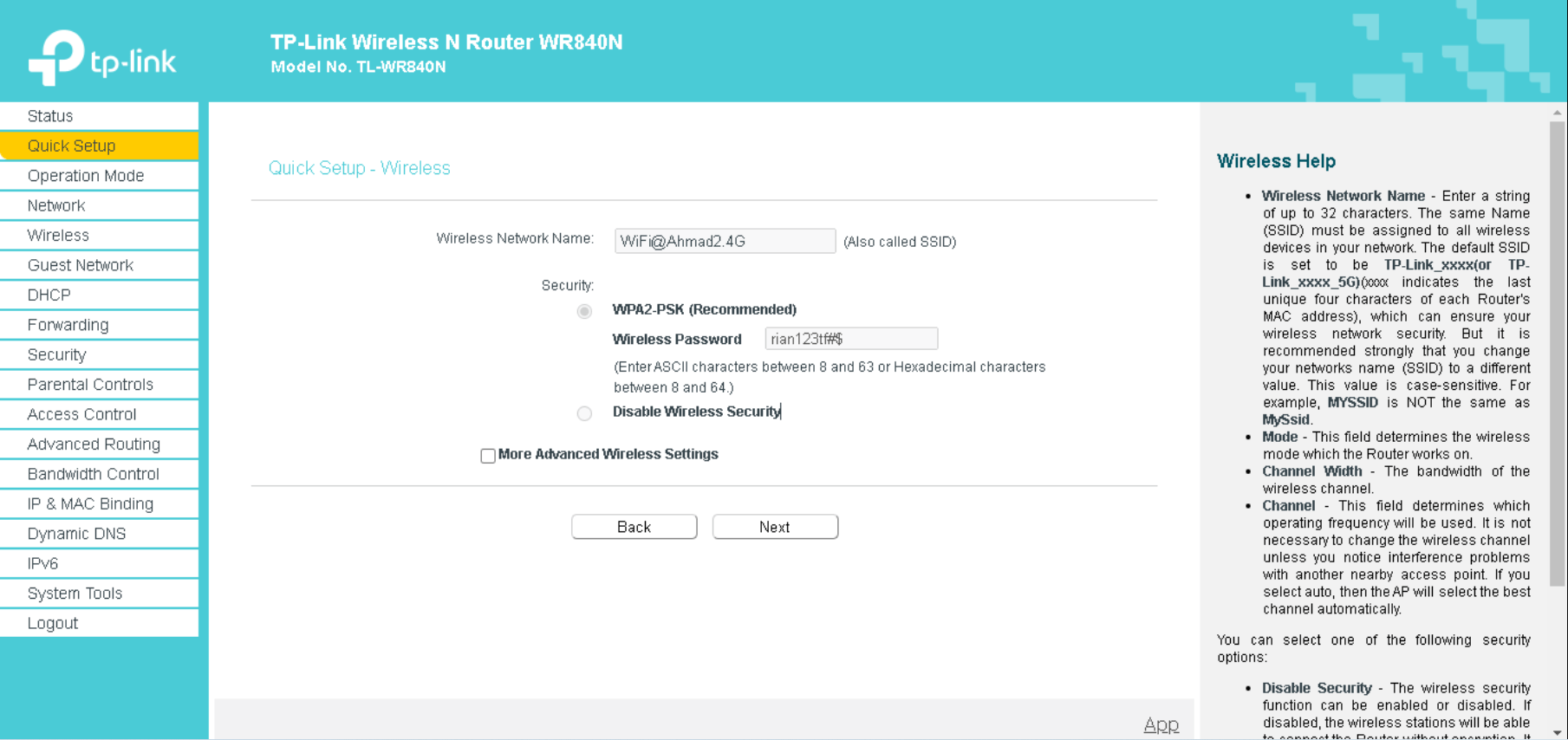
Task: Open Forwarding menu
Action: [99, 325]
